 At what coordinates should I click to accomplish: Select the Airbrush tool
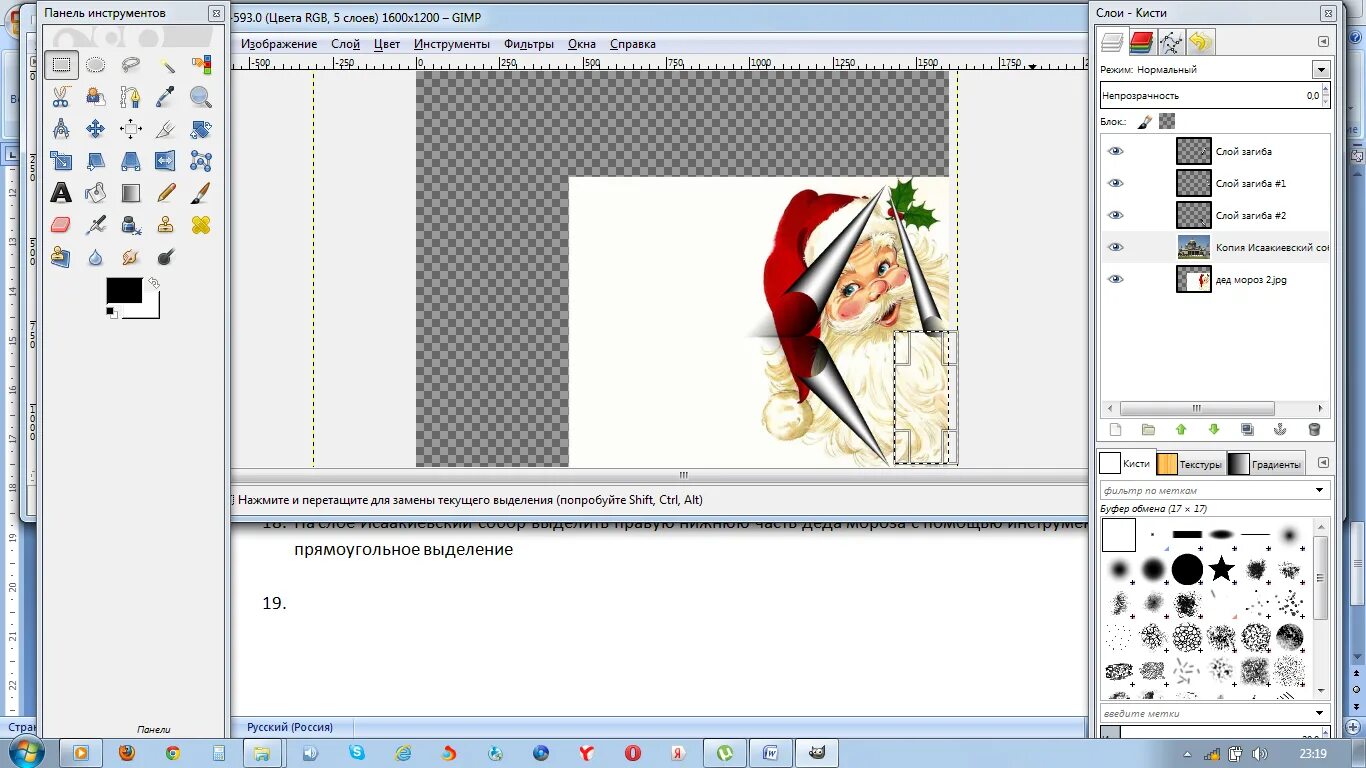click(x=95, y=225)
